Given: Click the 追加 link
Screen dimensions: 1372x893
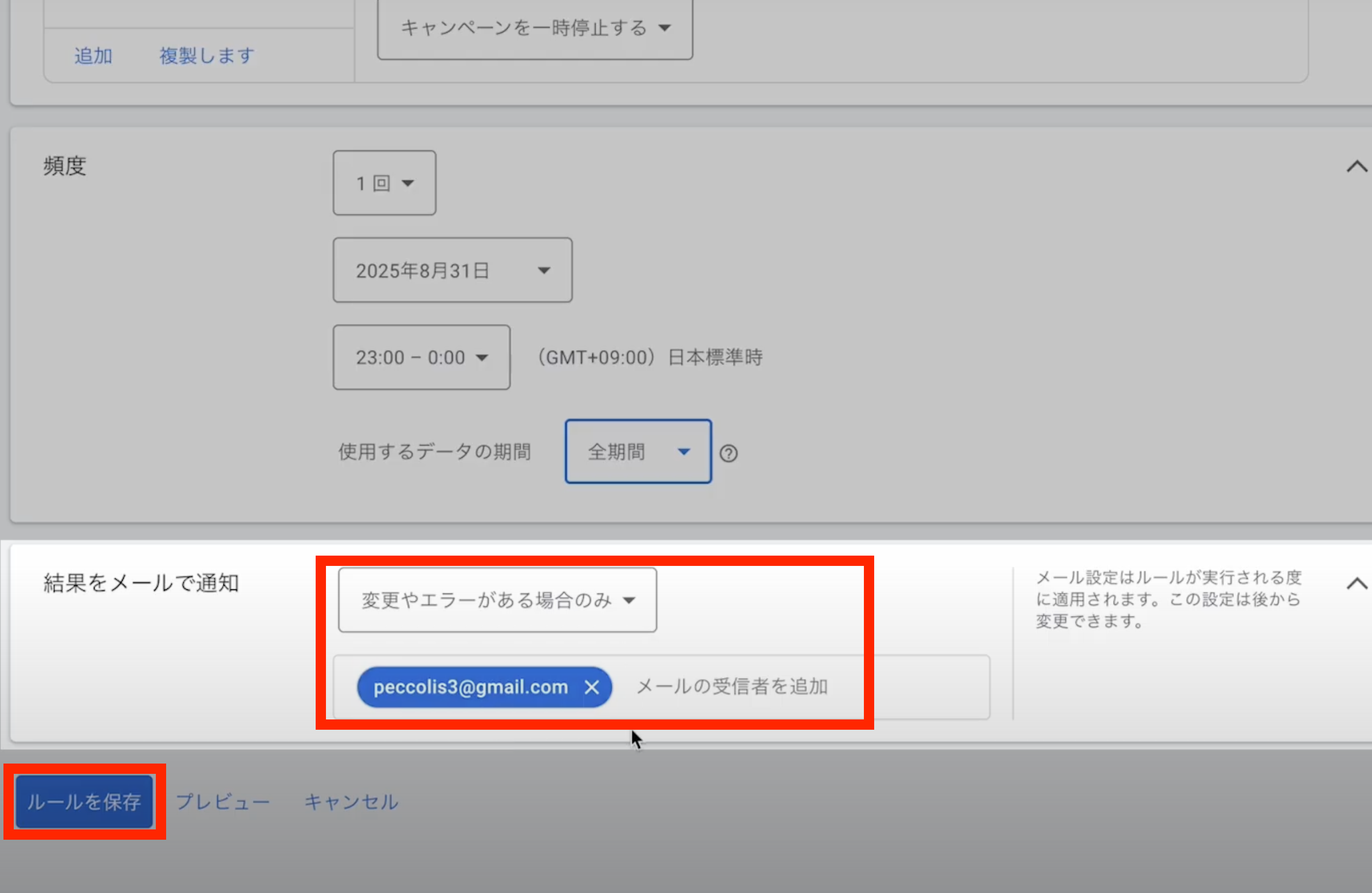Looking at the screenshot, I should coord(93,56).
